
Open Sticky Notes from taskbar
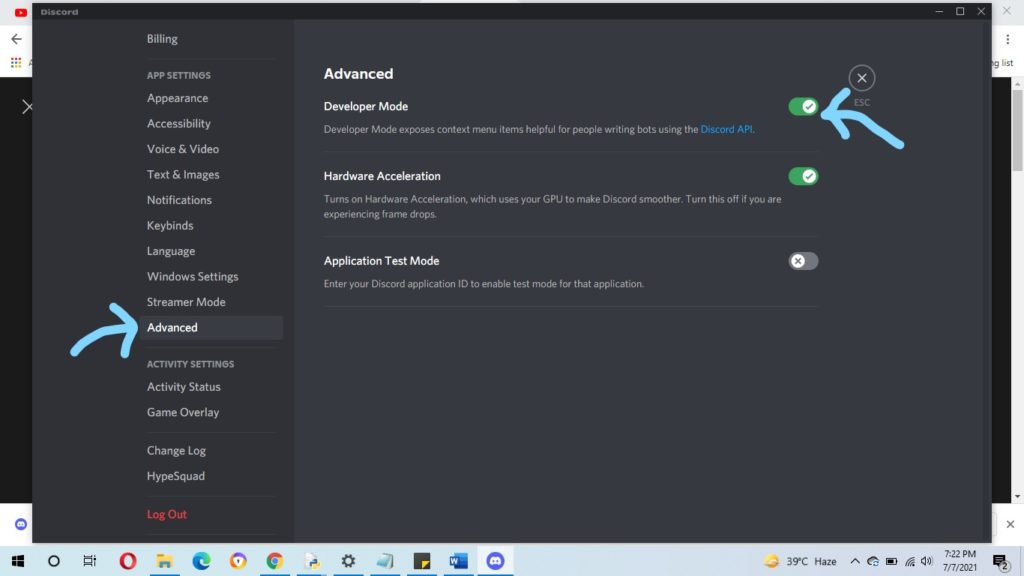(422, 561)
